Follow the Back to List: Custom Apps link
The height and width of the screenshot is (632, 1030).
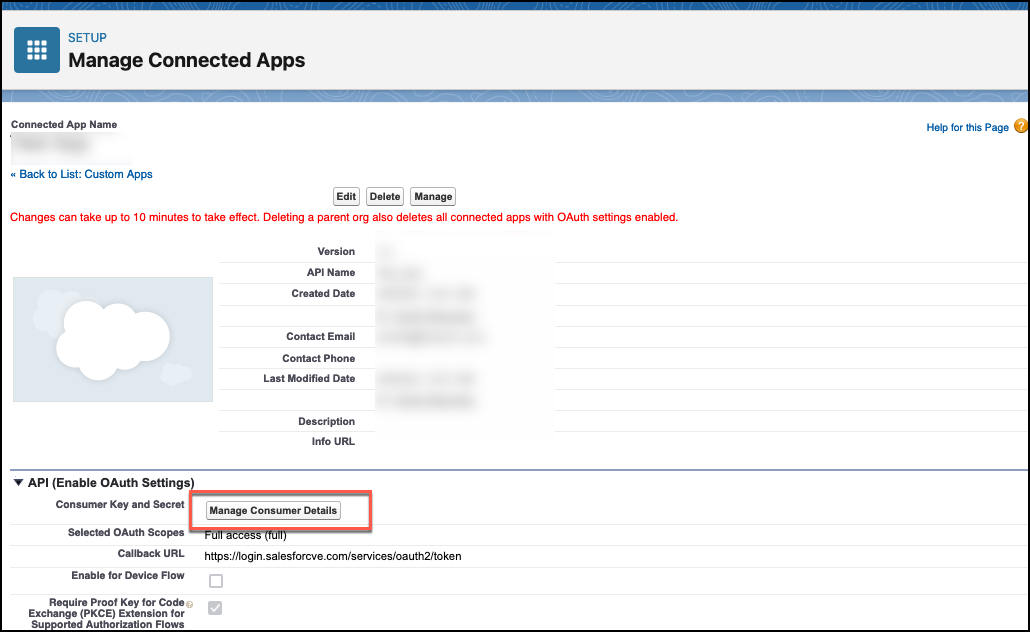(x=81, y=174)
